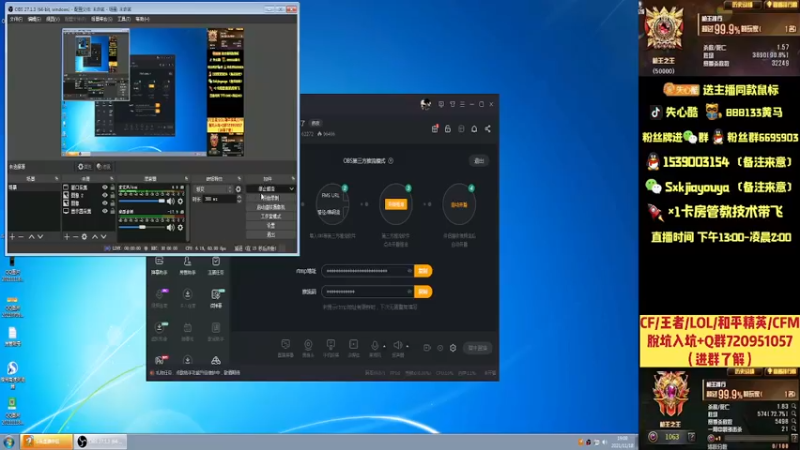Add a new source with plus icon
Viewport: 800px width, 450px height.
pos(66,237)
